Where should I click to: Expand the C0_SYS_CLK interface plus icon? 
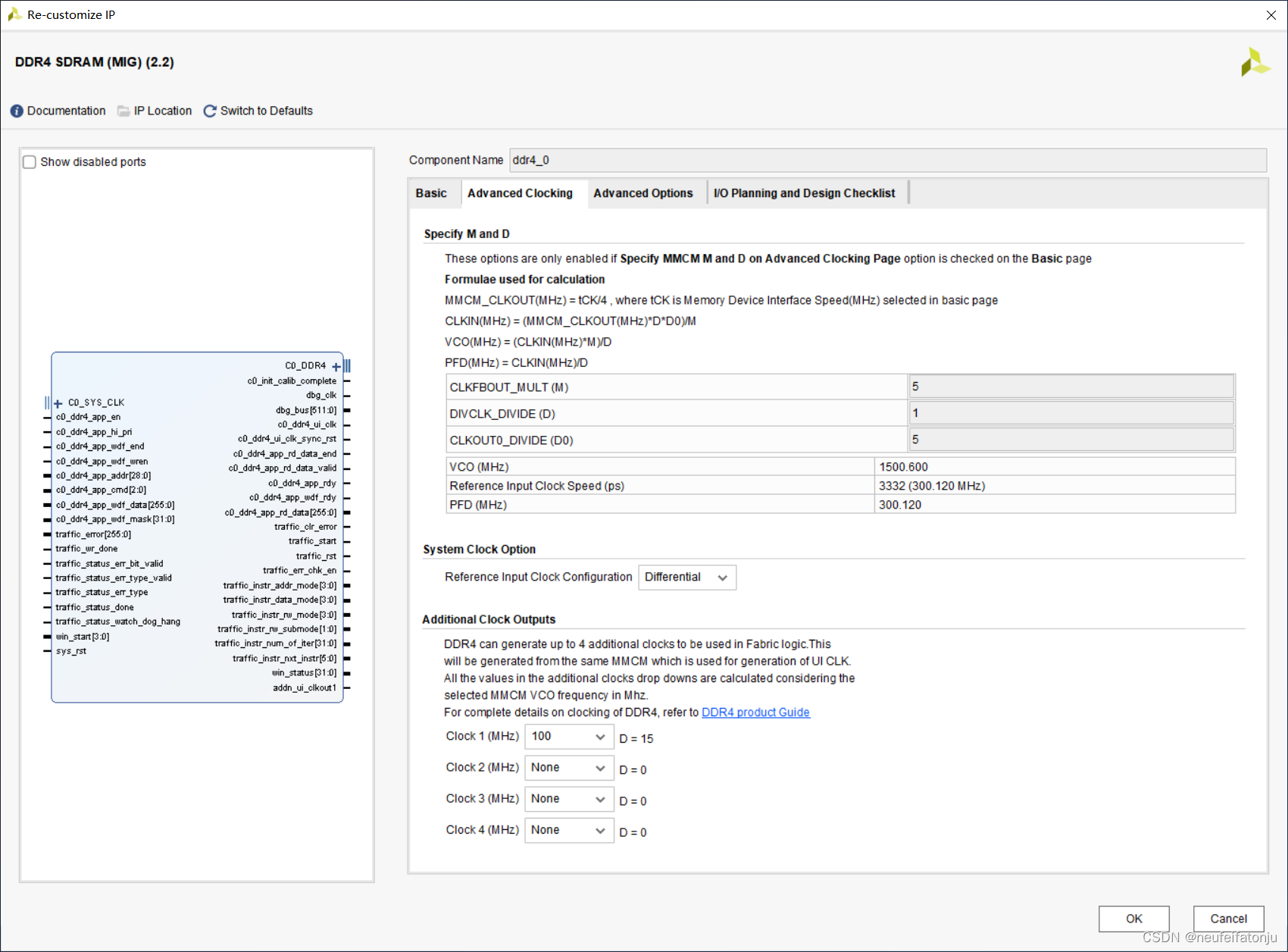pos(58,403)
